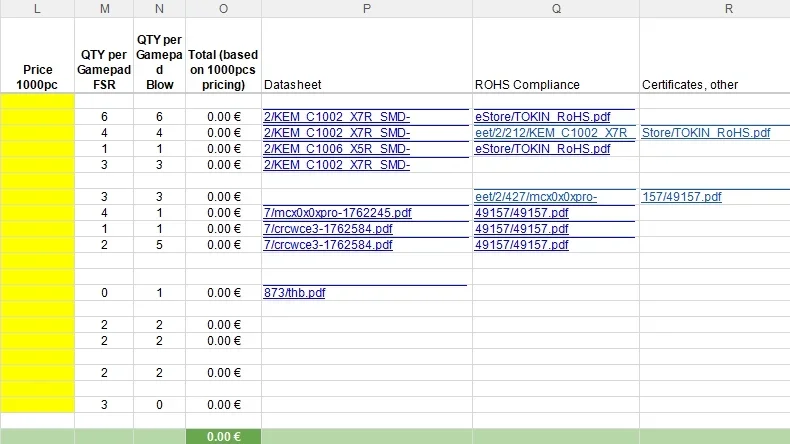Select the 0 in QTY per Gamepad FSR column
Screen dimensions: 790x444
104,293
